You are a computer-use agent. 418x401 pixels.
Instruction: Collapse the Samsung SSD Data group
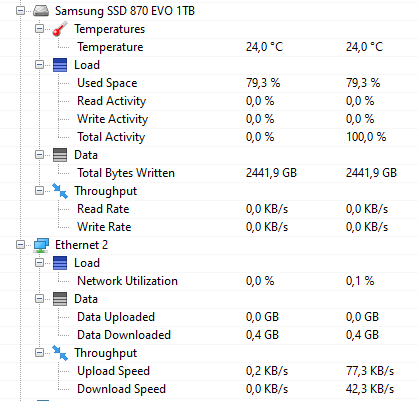(39, 155)
